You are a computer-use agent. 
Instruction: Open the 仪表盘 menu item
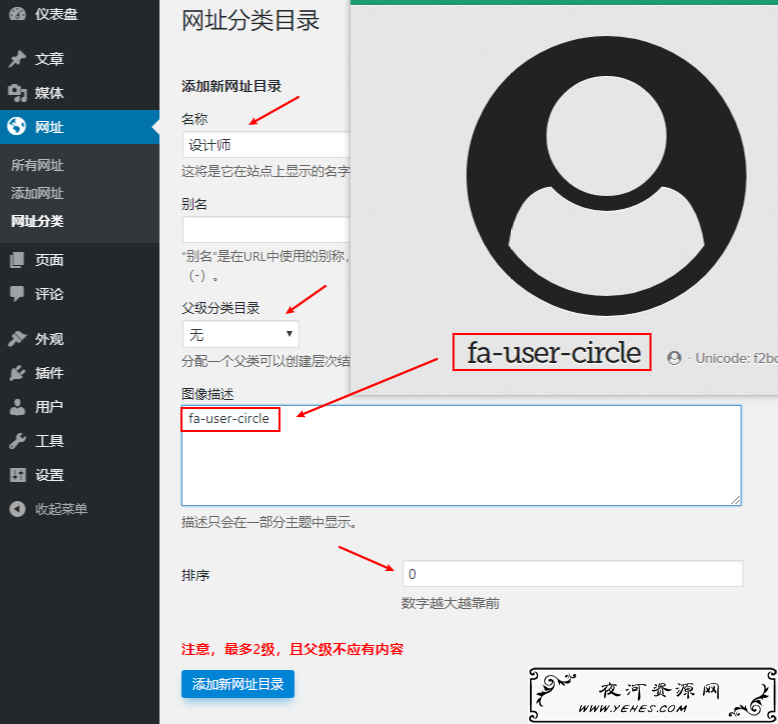[x=79, y=14]
